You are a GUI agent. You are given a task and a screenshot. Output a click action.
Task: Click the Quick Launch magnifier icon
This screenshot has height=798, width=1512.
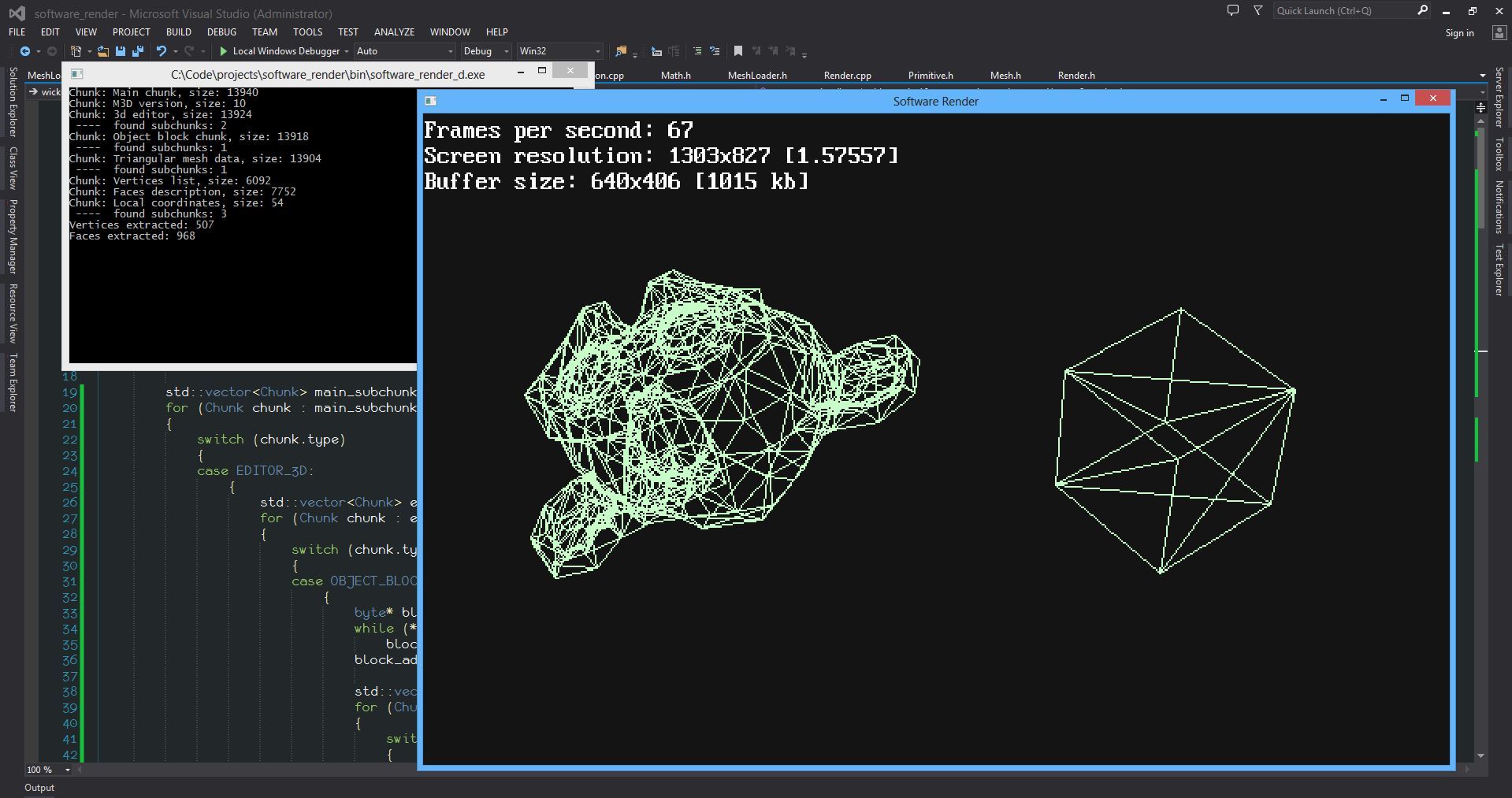tap(1422, 10)
